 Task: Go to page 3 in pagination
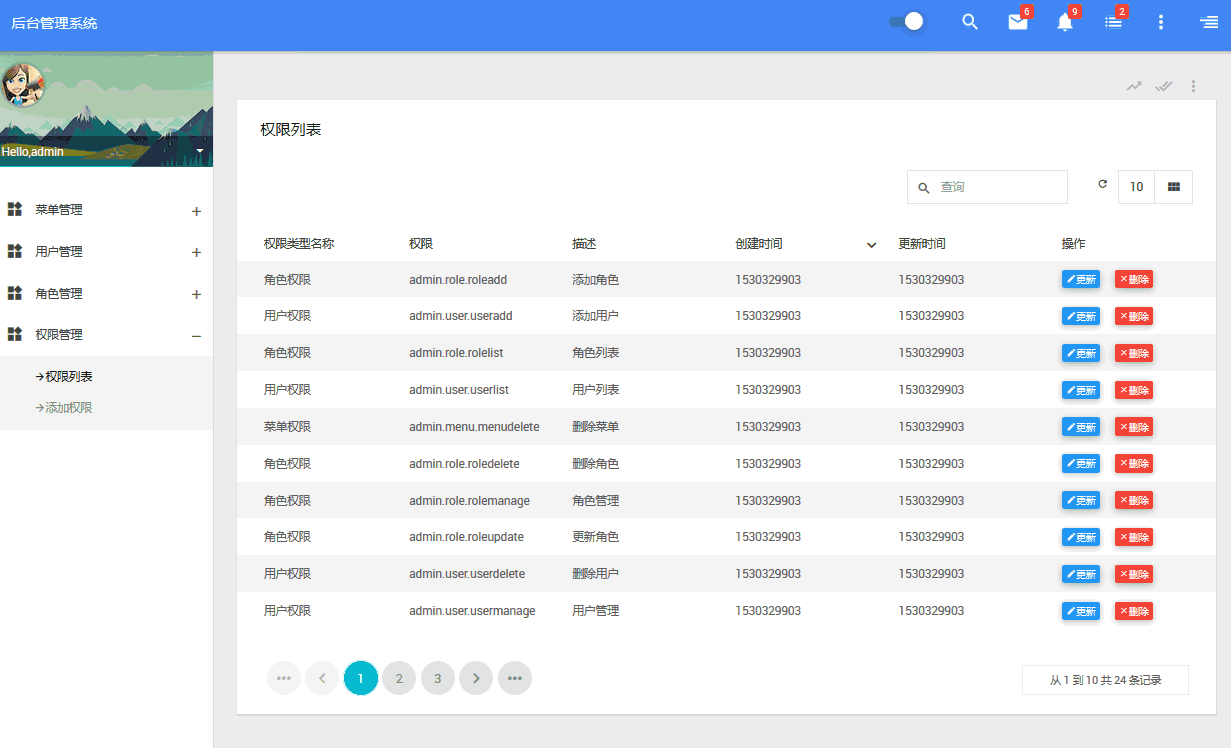(x=437, y=678)
